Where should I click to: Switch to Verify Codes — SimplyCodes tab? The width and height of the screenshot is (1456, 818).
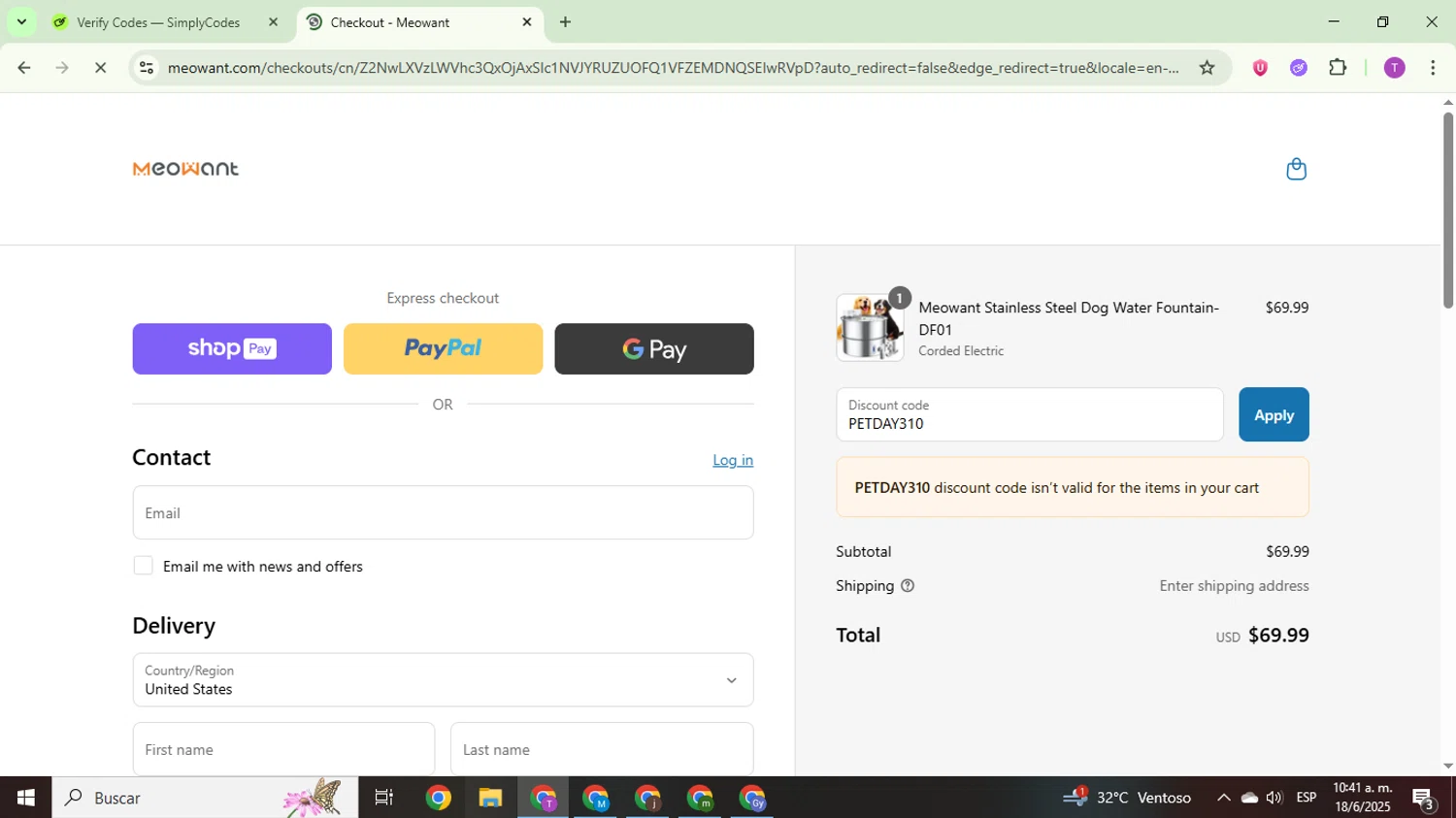(x=158, y=21)
